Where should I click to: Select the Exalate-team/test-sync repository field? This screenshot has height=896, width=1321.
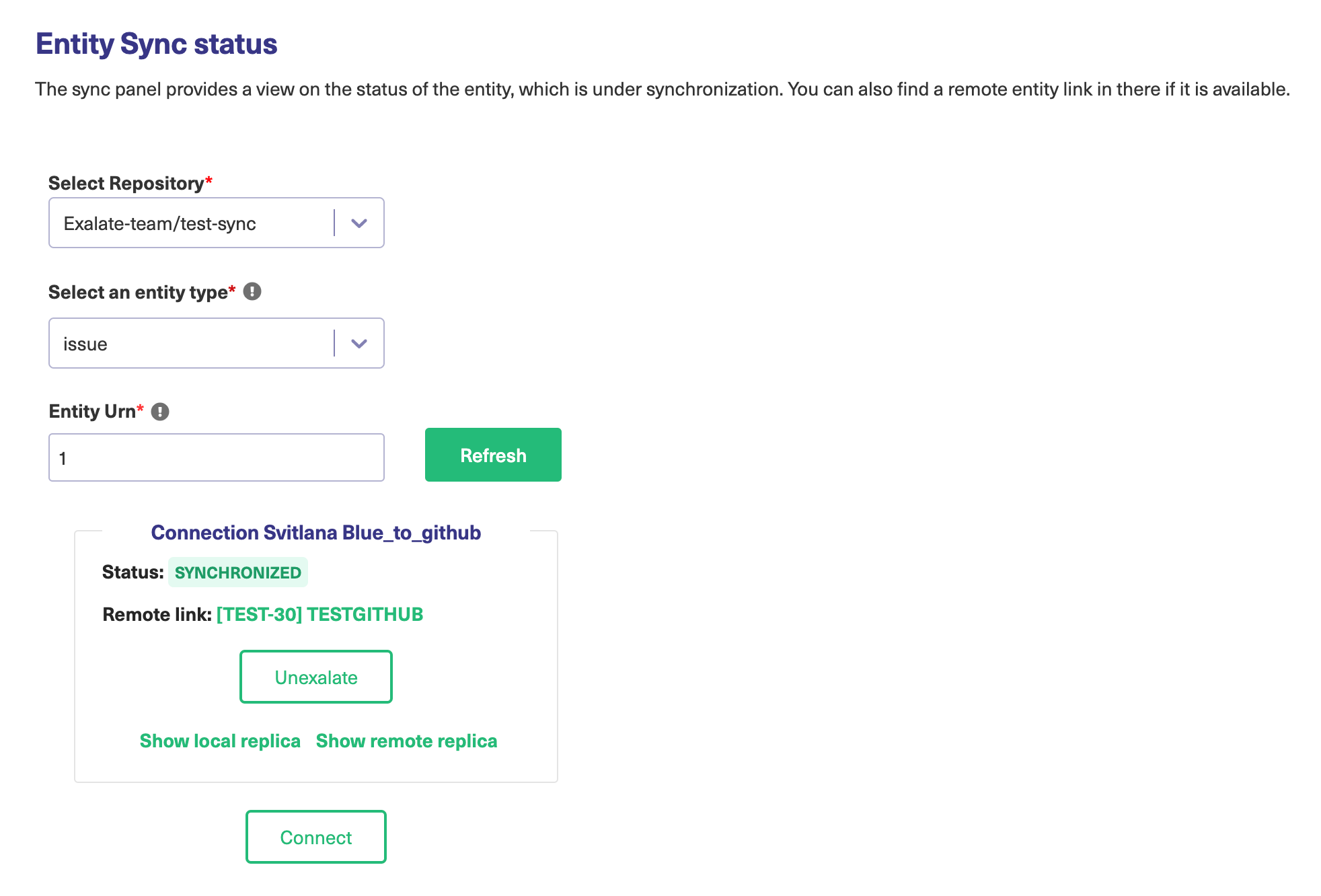(192, 223)
